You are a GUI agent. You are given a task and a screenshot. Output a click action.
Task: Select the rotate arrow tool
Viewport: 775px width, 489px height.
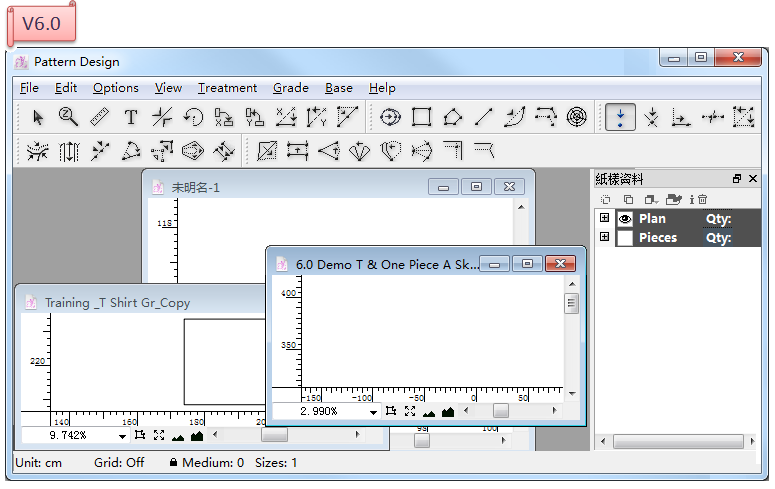coord(193,117)
